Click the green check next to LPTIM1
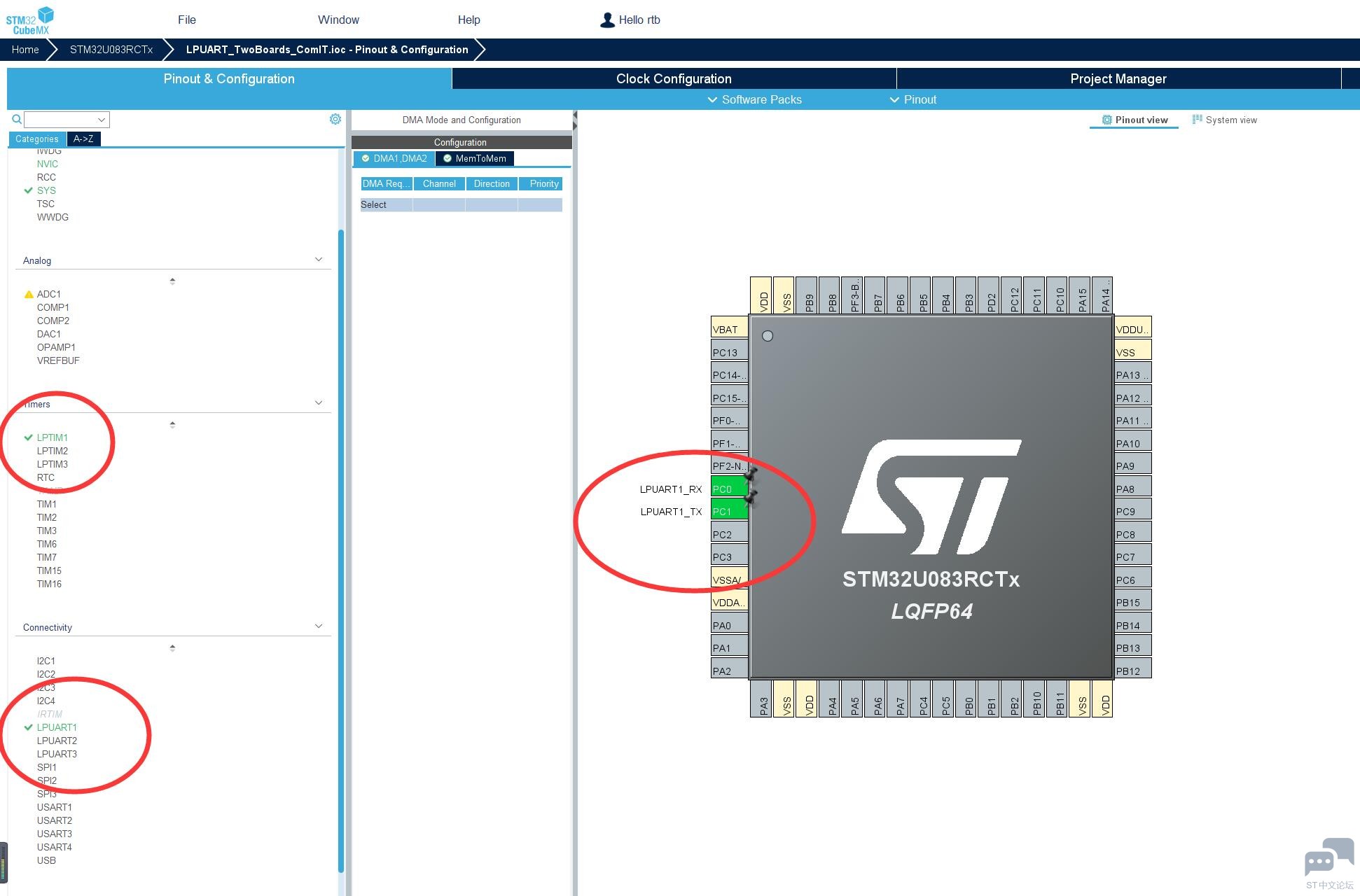This screenshot has height=896, width=1360. click(x=29, y=437)
